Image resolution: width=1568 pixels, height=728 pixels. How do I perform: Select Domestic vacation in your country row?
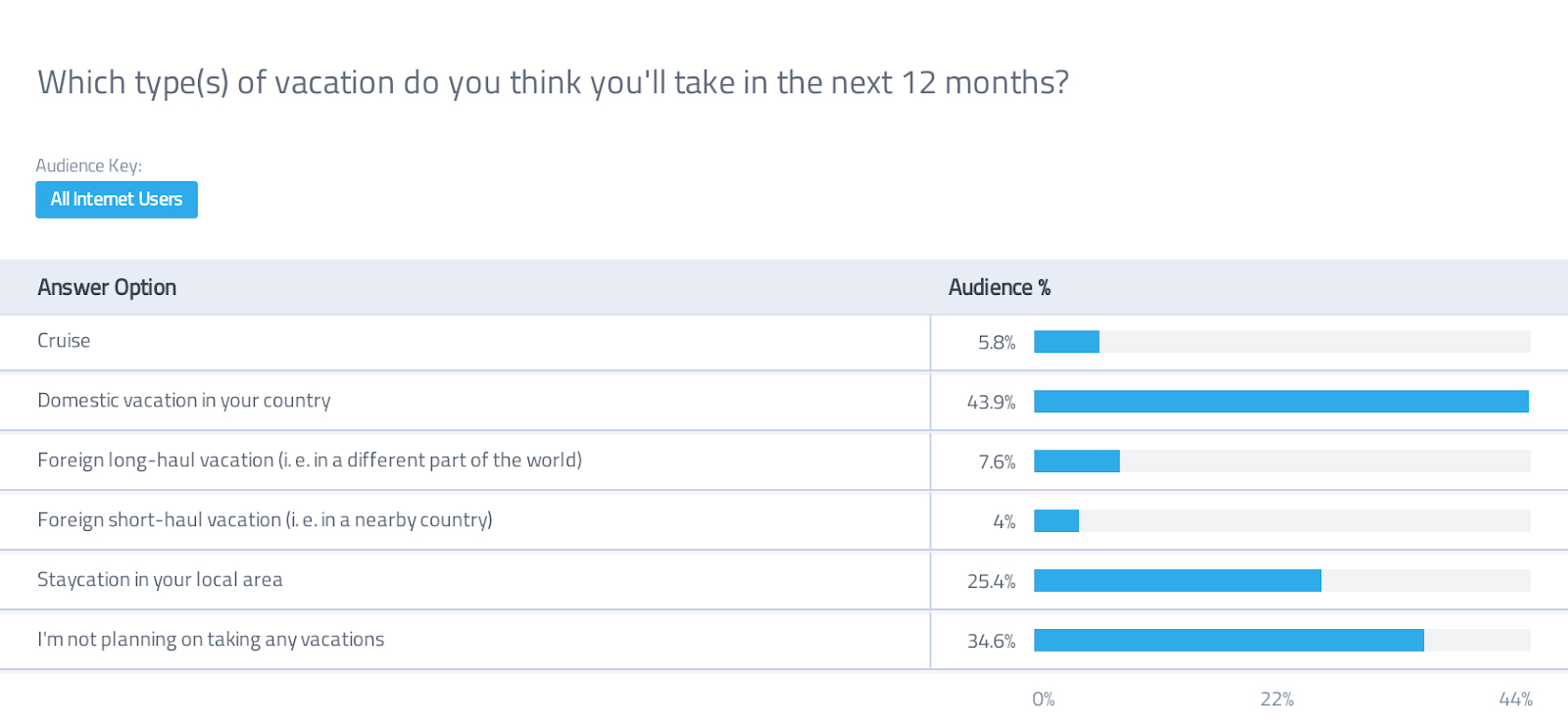[x=784, y=402]
